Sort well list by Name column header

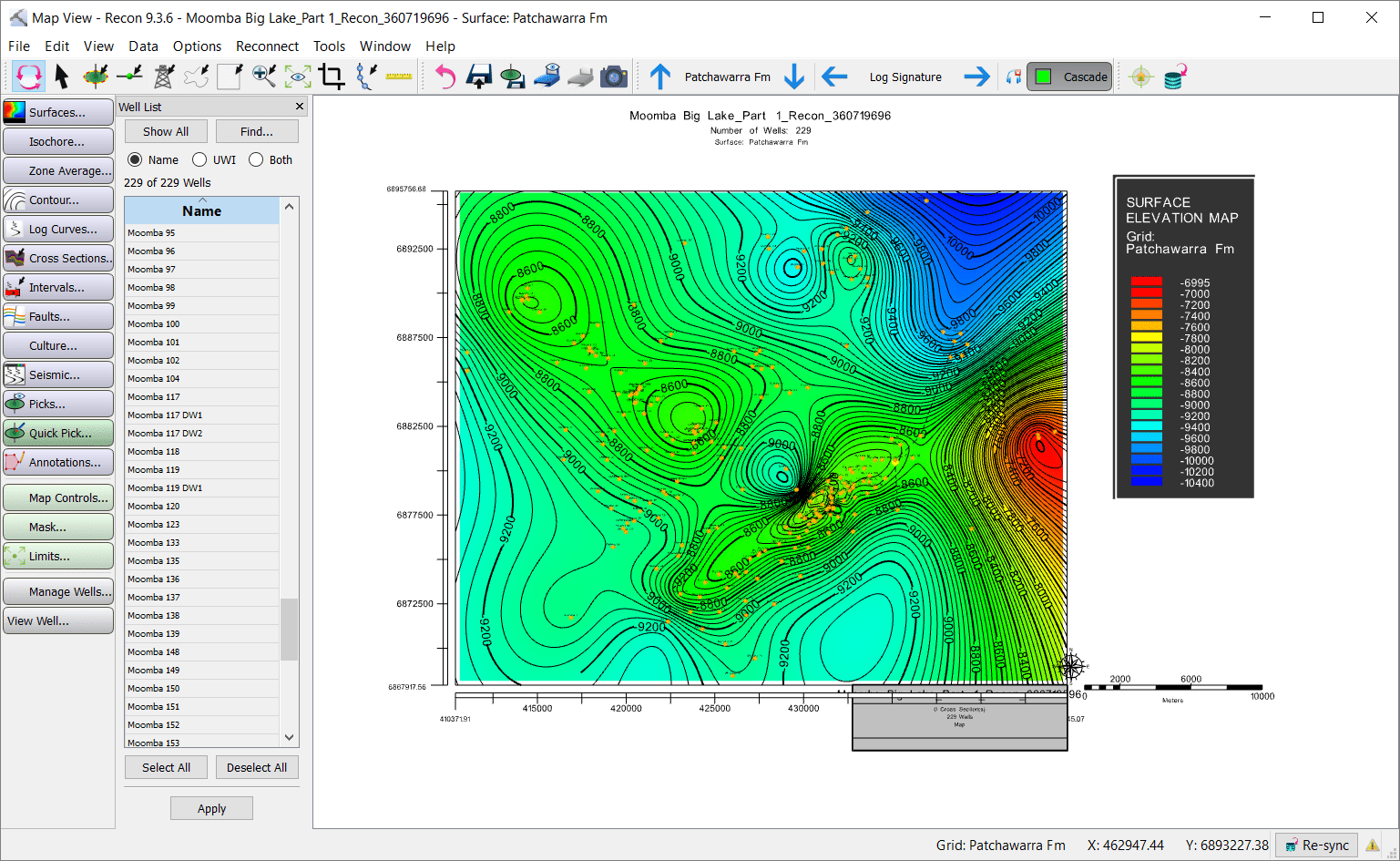click(x=201, y=210)
